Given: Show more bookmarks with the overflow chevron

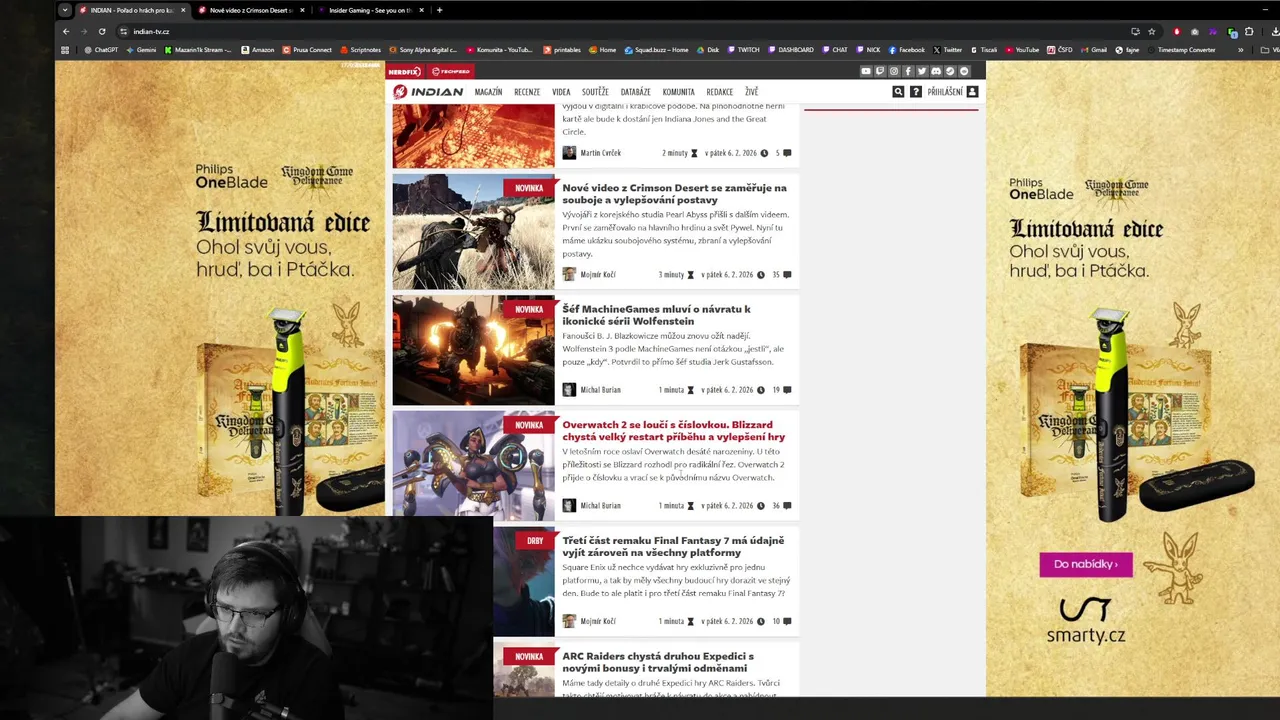Looking at the screenshot, I should point(1241,50).
